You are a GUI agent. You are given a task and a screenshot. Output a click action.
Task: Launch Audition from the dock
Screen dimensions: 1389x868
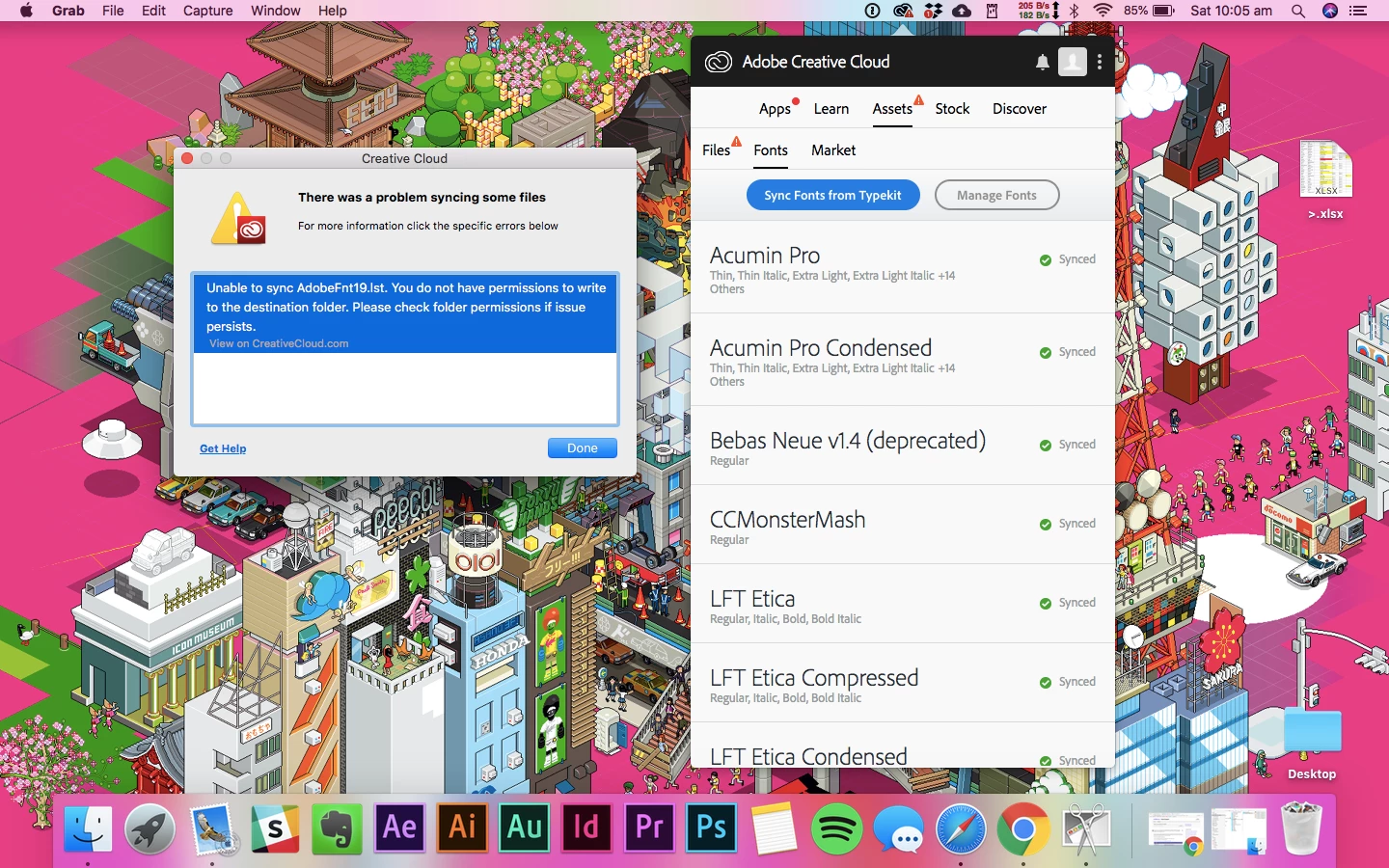525,827
